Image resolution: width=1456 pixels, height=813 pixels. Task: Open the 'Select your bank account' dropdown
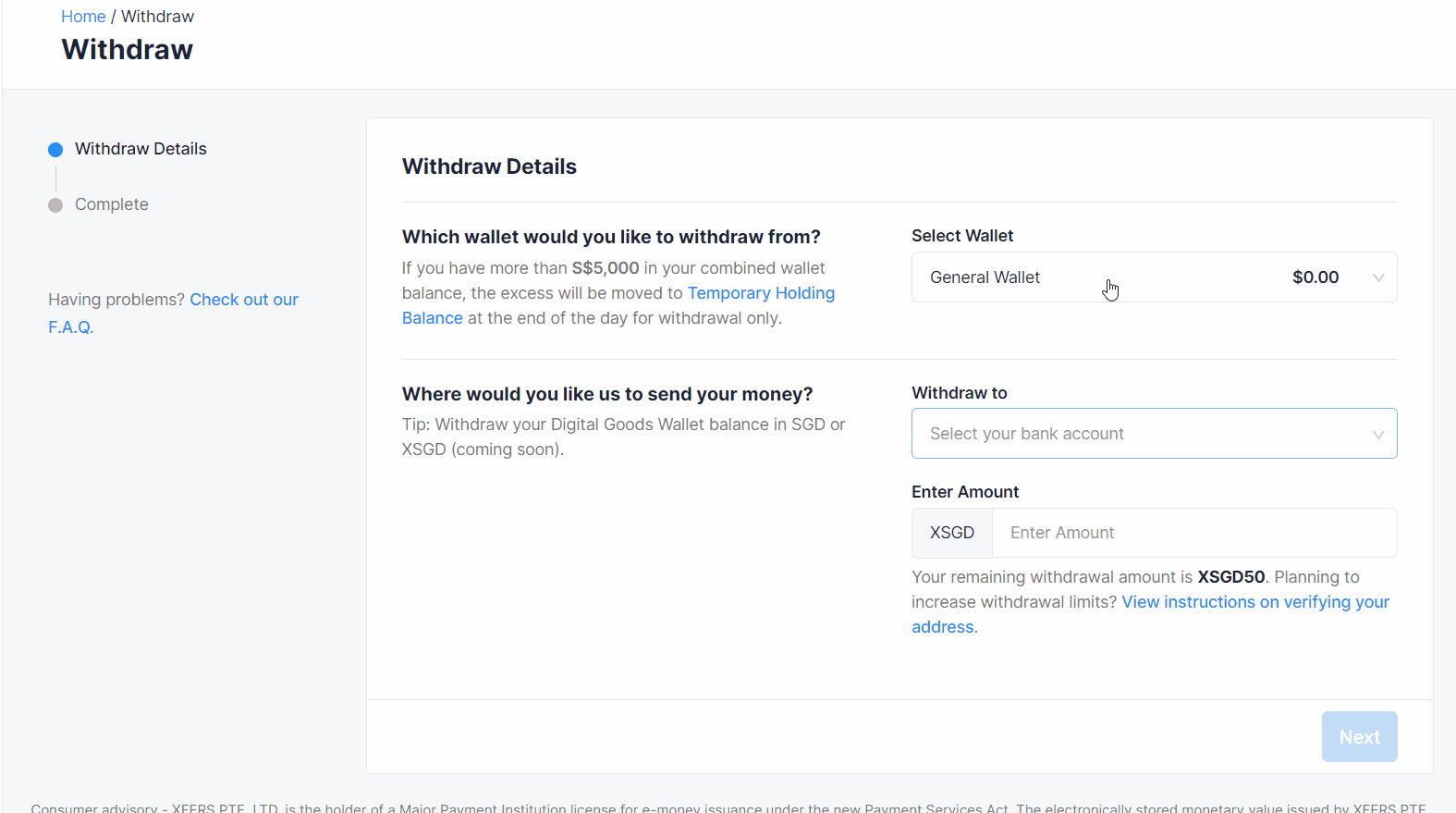(x=1154, y=434)
